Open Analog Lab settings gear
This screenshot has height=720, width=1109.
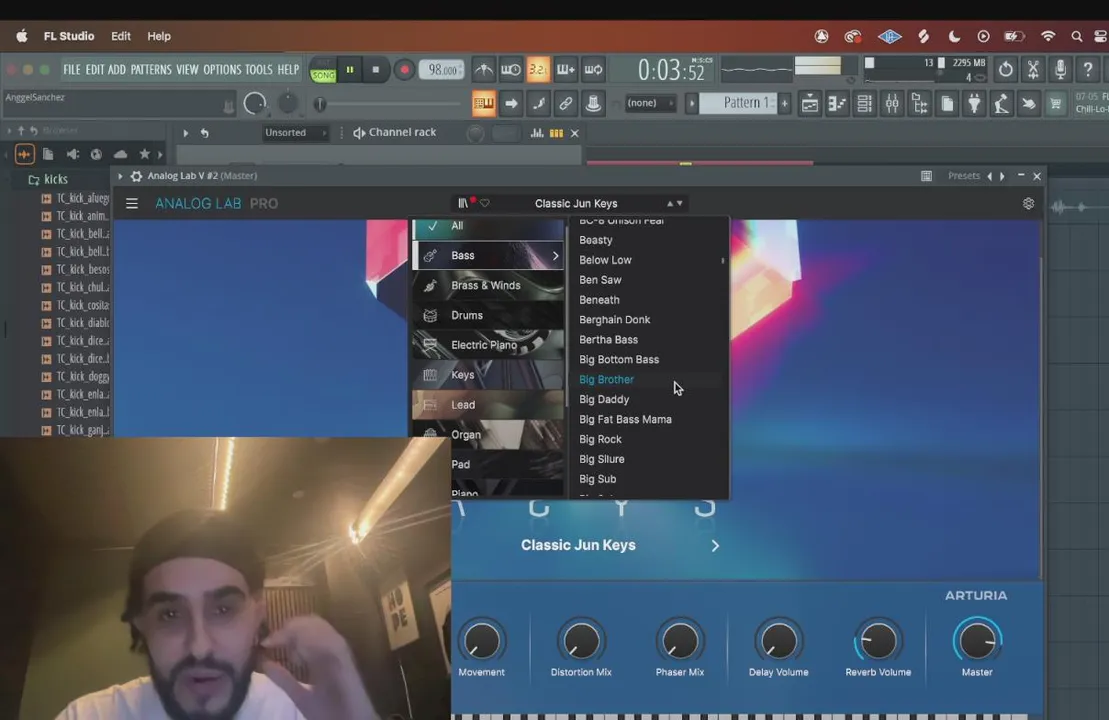pos(1028,204)
